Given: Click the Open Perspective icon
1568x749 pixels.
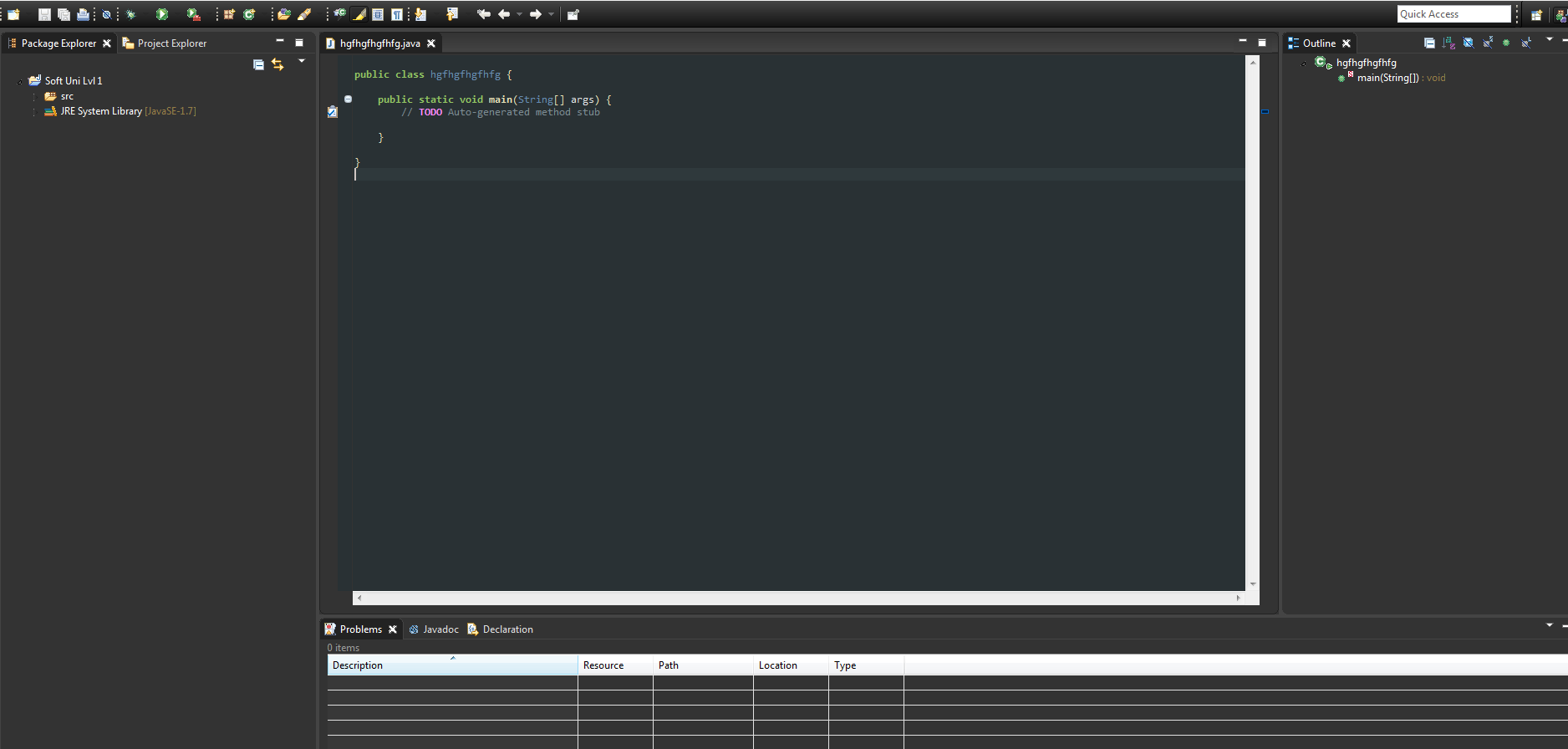Looking at the screenshot, I should tap(1536, 14).
